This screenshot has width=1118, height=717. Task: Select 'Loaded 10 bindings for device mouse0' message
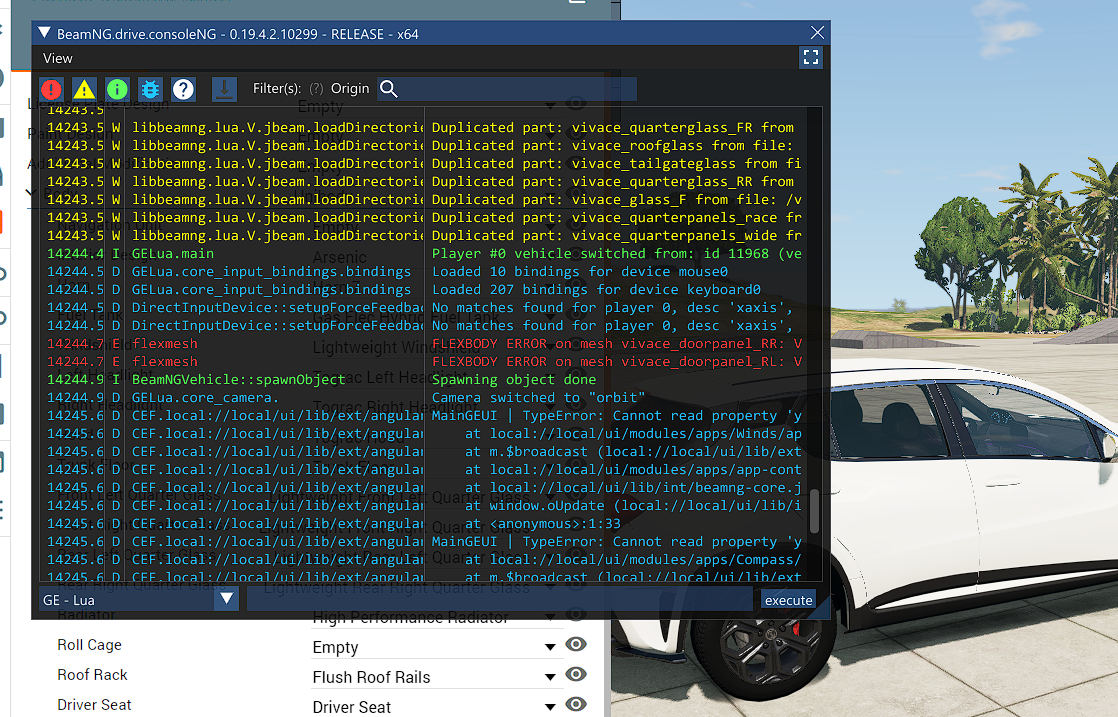tap(580, 272)
